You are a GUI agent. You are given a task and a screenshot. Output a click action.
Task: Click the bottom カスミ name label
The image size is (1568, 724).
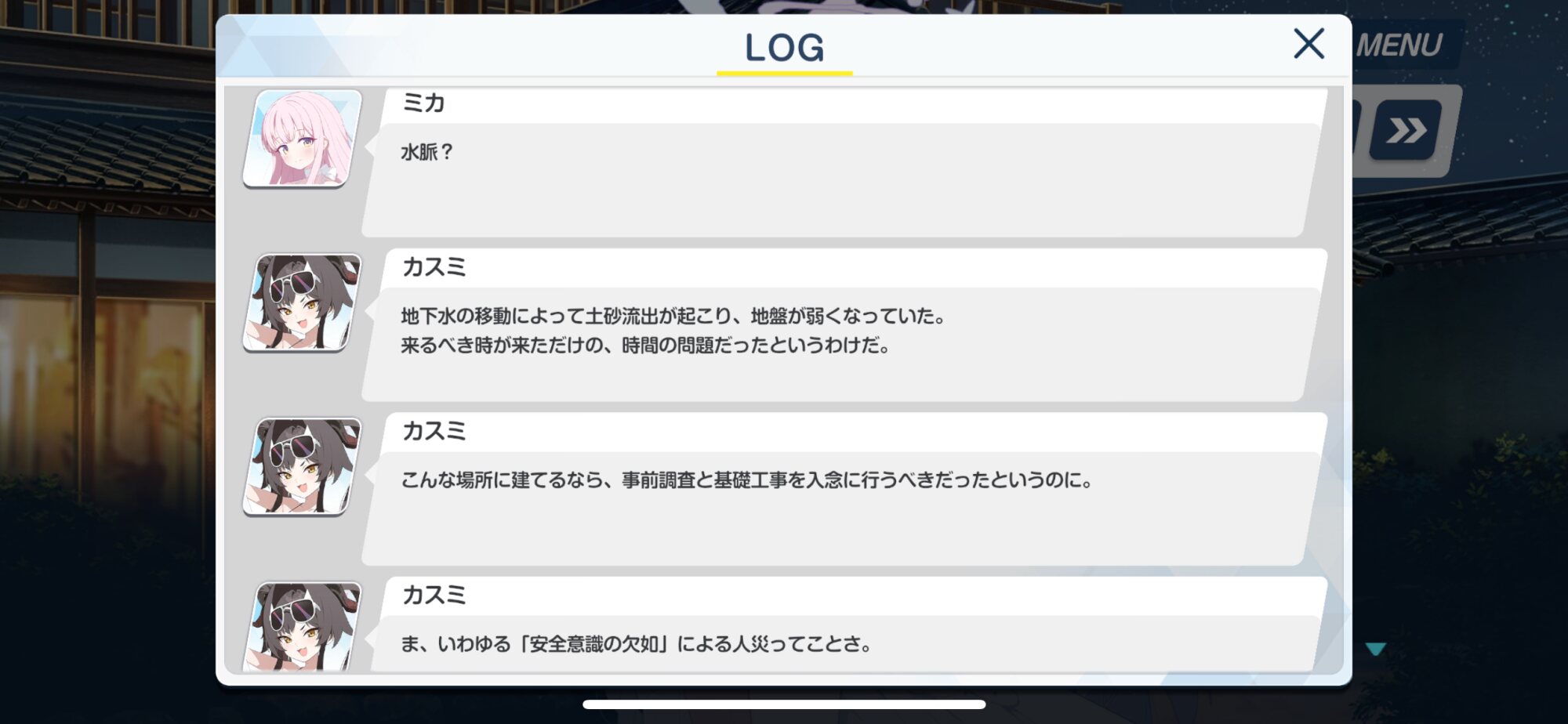tap(434, 595)
